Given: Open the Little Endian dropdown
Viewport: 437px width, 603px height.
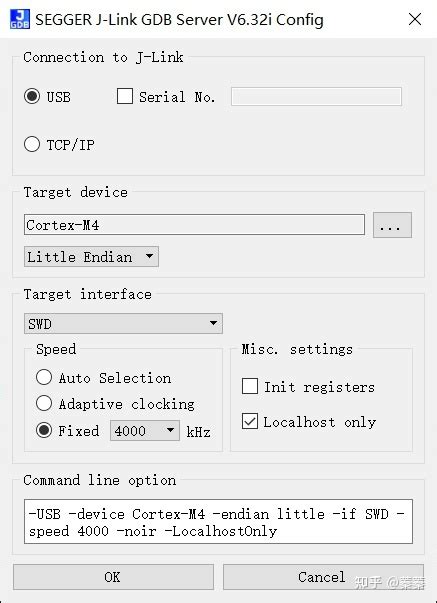Looking at the screenshot, I should [91, 257].
